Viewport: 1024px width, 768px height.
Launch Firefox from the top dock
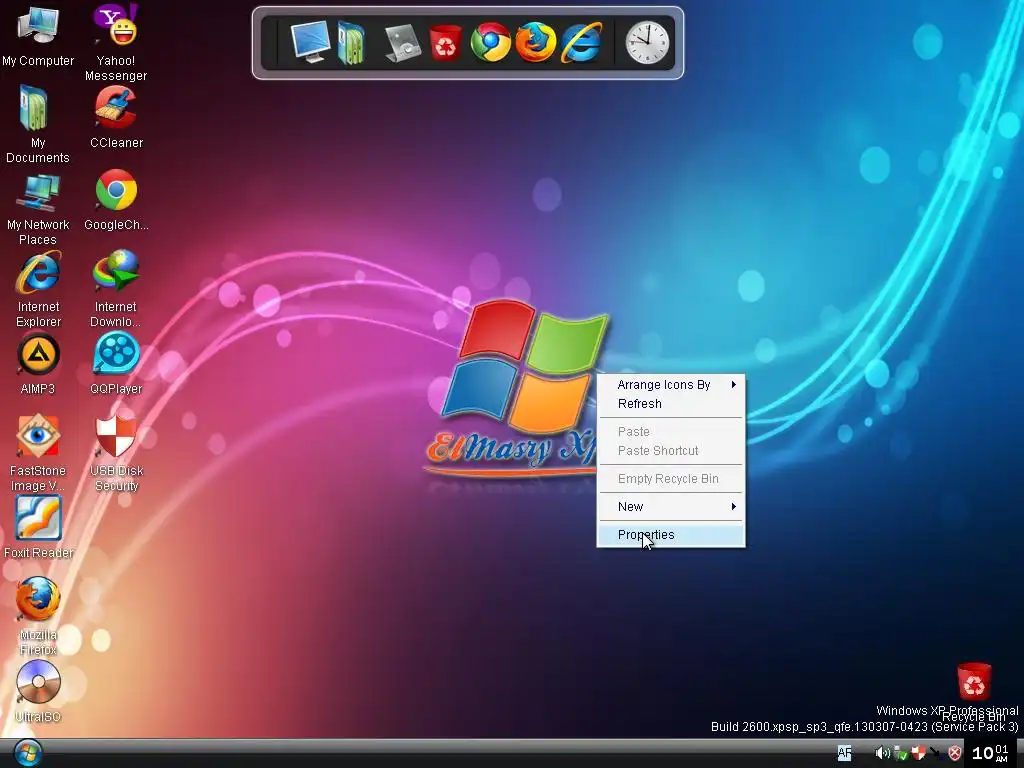tap(536, 42)
